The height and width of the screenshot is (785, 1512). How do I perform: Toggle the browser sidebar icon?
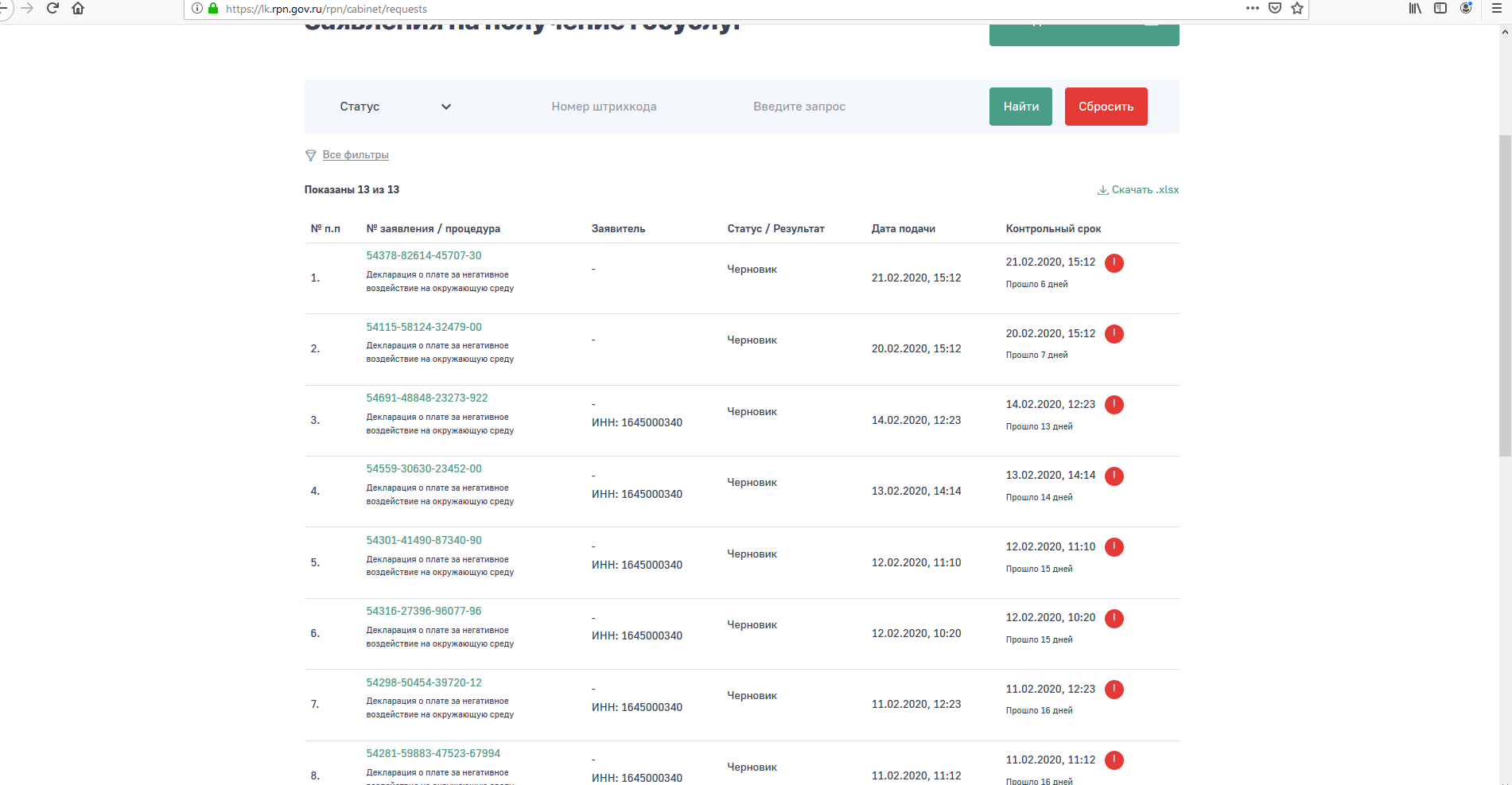tap(1440, 9)
